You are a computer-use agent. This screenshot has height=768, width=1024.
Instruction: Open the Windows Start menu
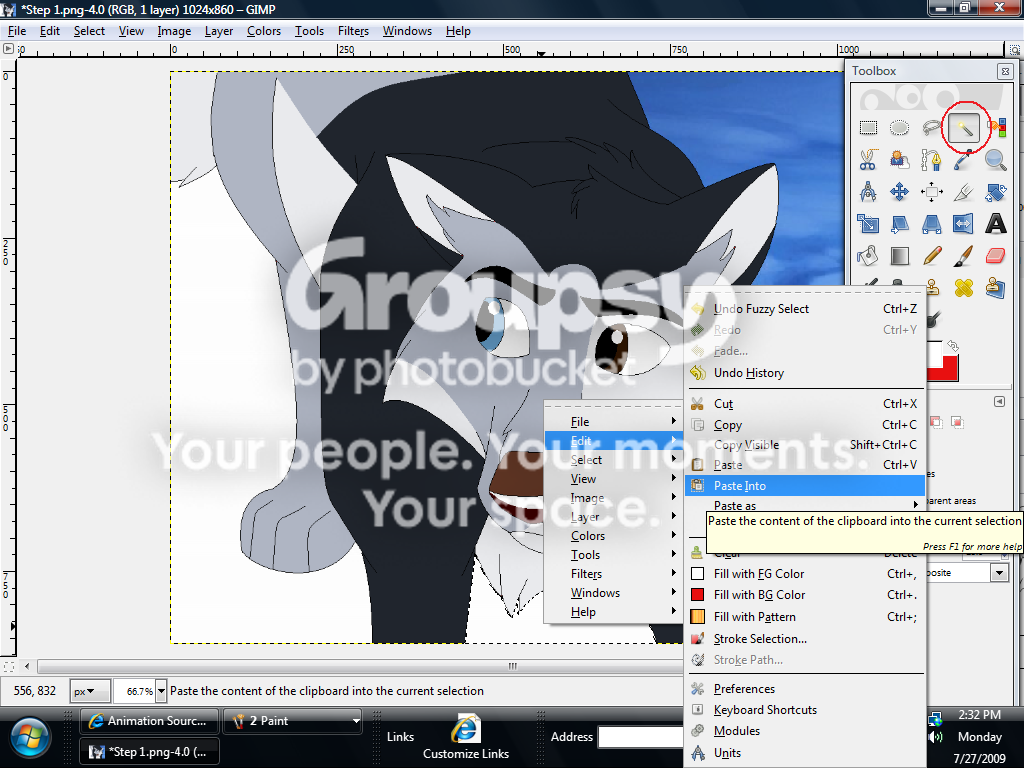29,738
